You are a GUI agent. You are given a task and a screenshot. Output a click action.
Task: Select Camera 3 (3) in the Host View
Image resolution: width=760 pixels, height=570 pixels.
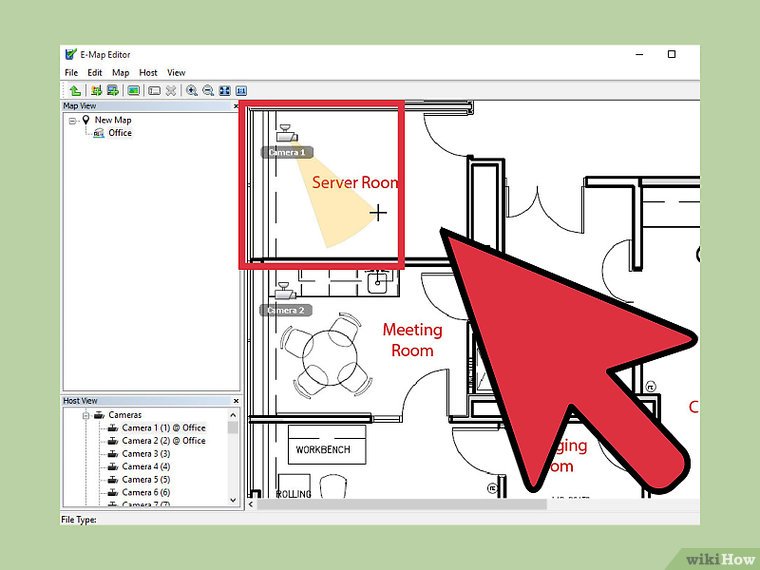tap(146, 454)
